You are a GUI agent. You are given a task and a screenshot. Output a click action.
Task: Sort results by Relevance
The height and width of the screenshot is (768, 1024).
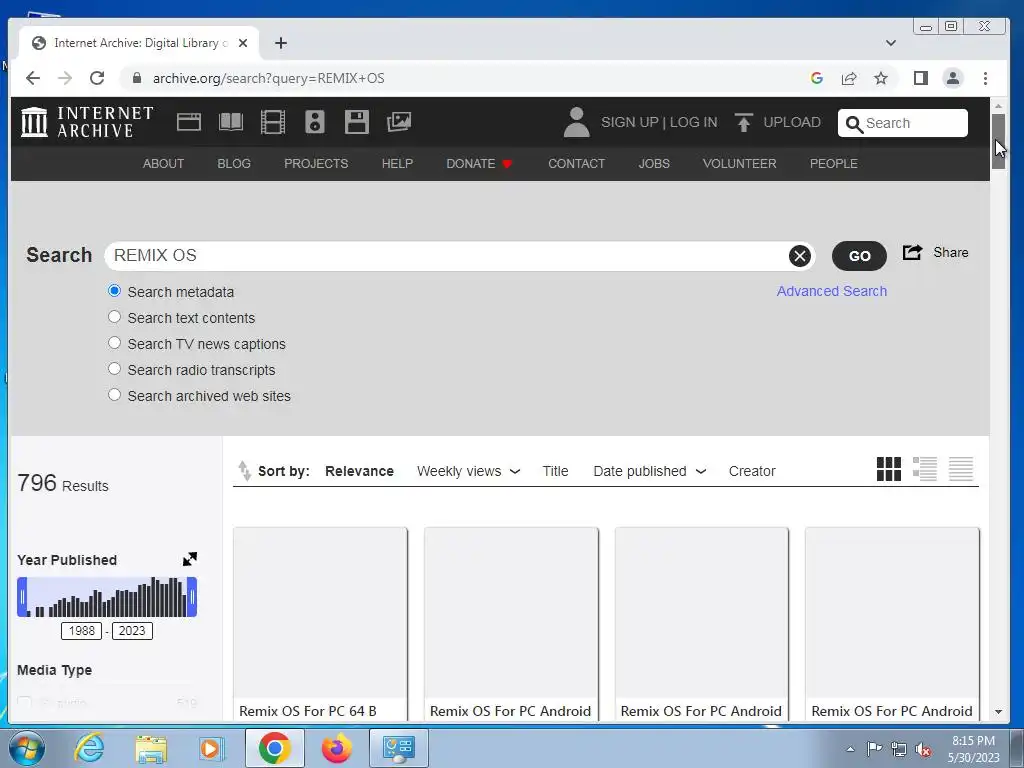pyautogui.click(x=359, y=471)
